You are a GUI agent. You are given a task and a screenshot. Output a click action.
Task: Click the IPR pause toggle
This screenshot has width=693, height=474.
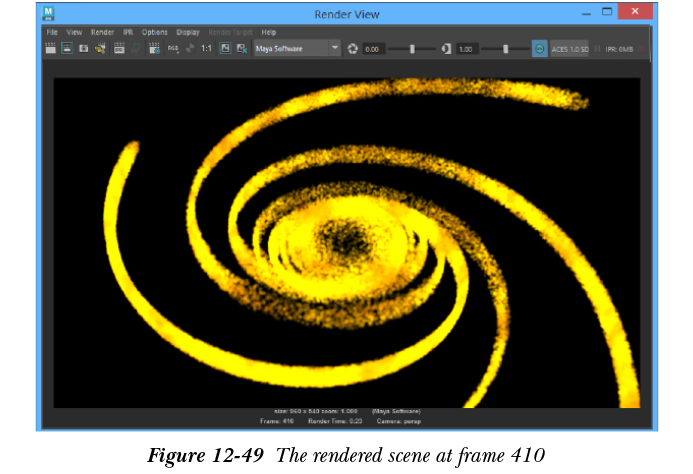598,48
